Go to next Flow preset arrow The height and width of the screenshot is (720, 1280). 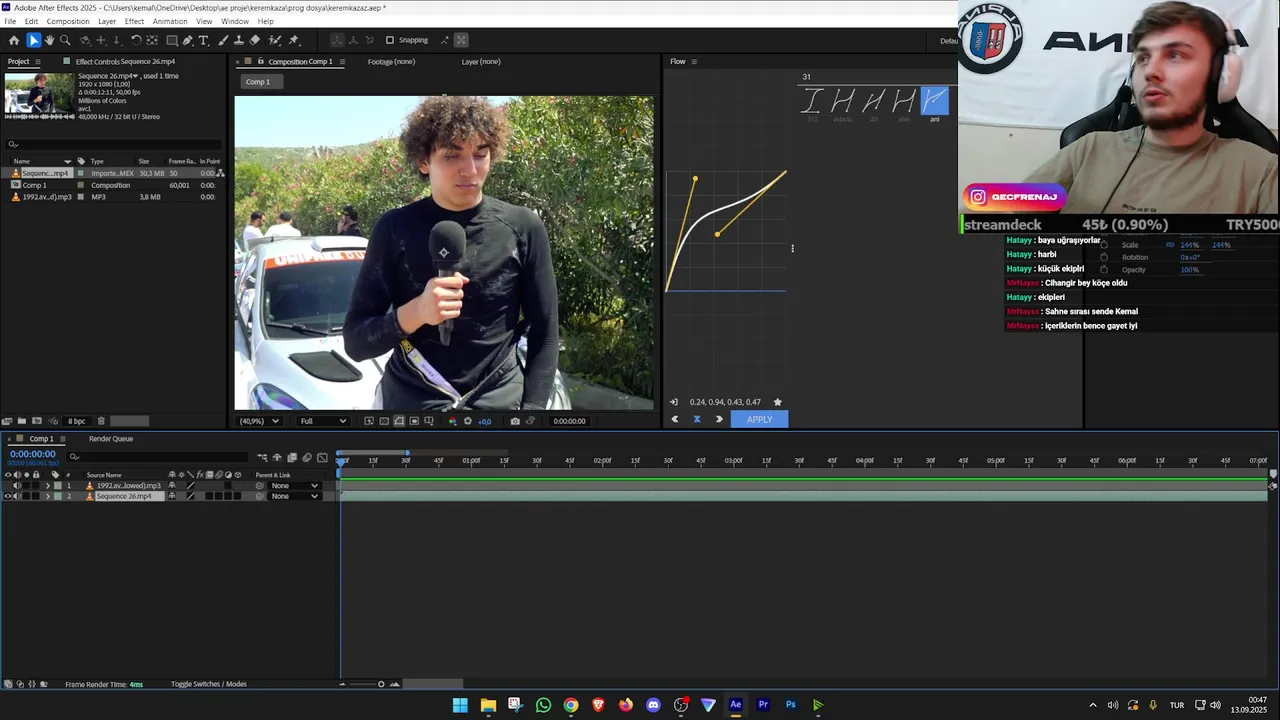(x=719, y=419)
